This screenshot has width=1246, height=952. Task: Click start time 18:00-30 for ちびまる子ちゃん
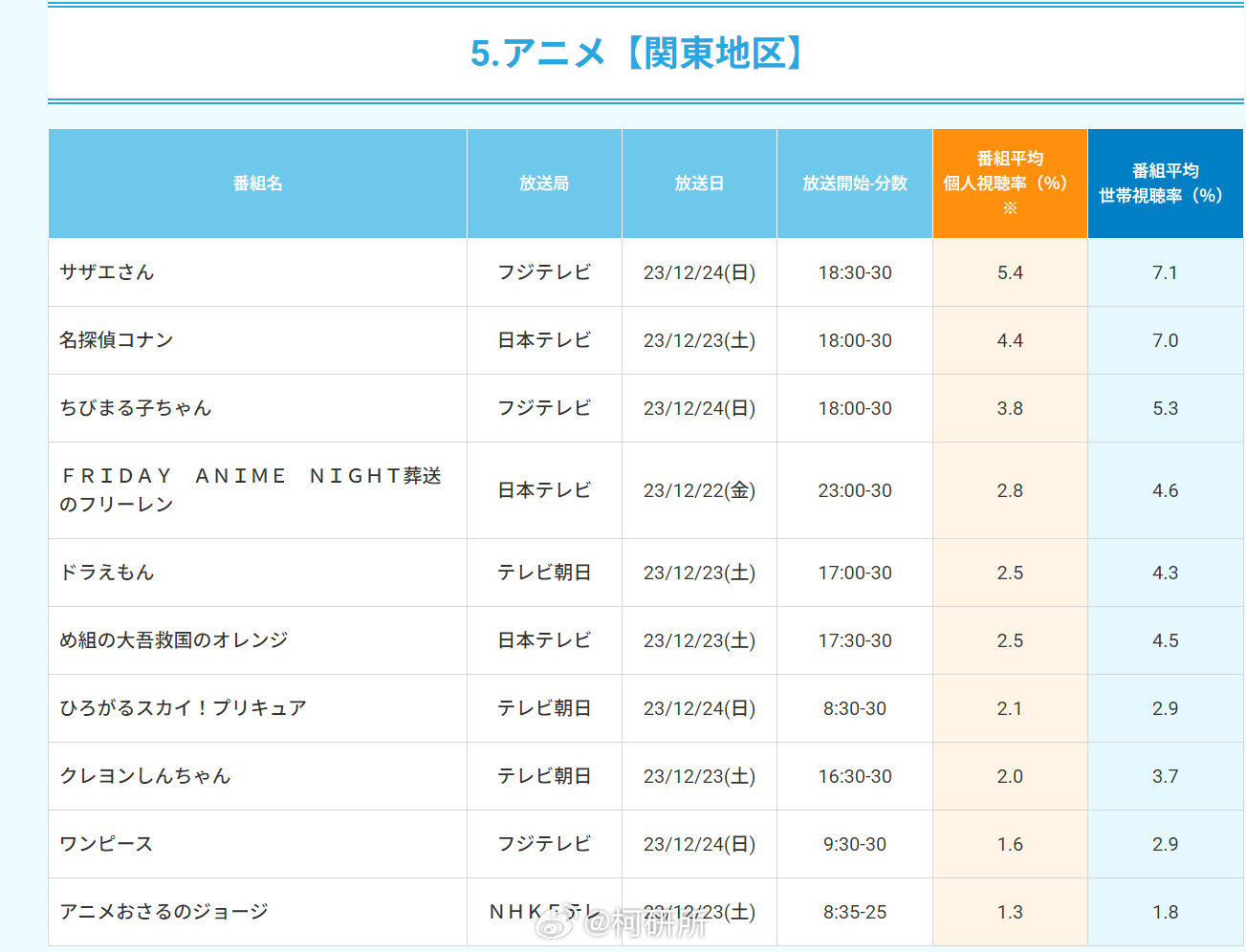855,408
